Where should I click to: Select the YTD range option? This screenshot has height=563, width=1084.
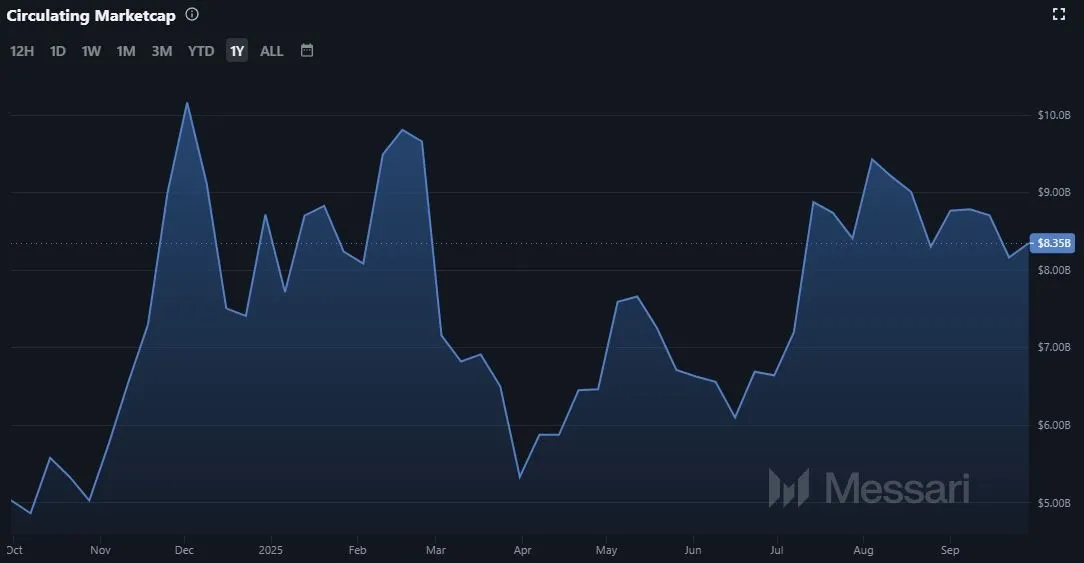pyautogui.click(x=201, y=51)
